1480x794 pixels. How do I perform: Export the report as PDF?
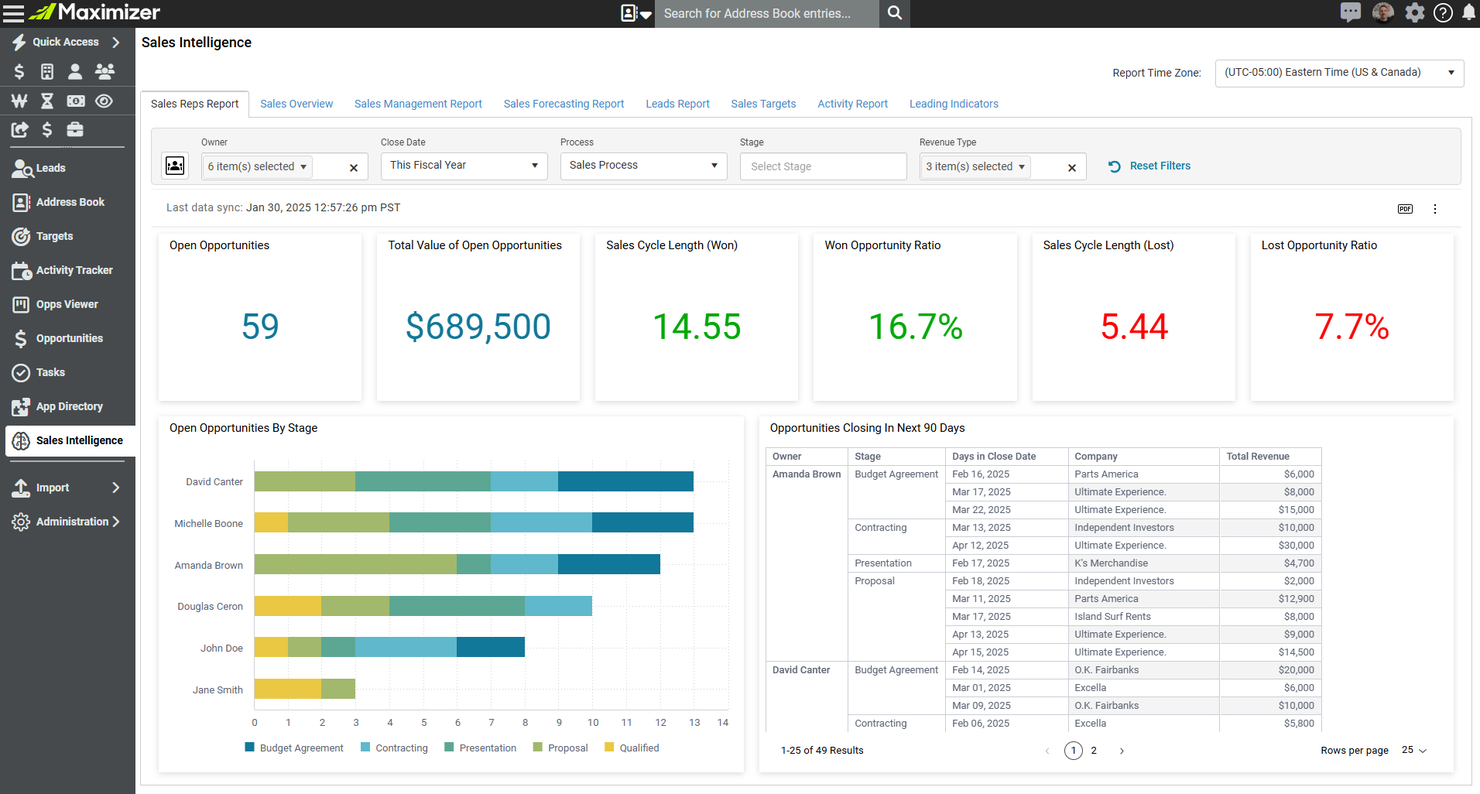pos(1405,209)
